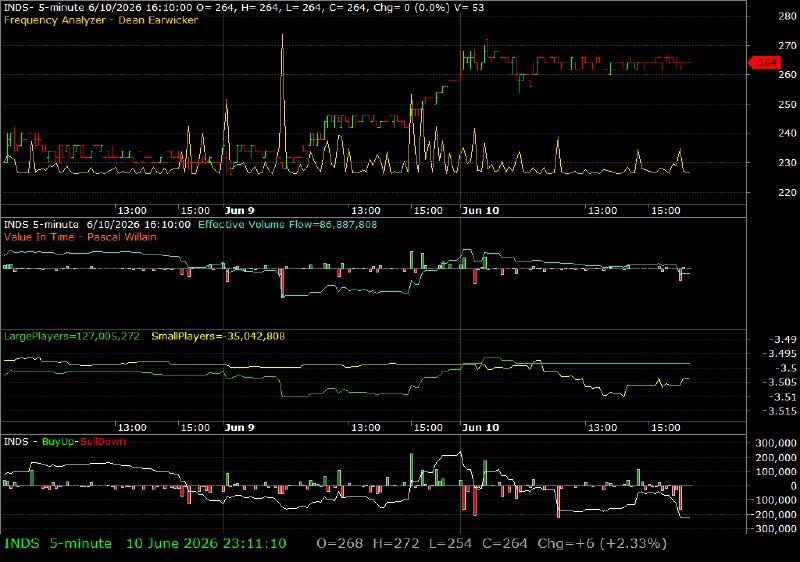Click the -3.515 axis value
Image resolution: width=800 pixels, height=562 pixels.
[x=782, y=411]
